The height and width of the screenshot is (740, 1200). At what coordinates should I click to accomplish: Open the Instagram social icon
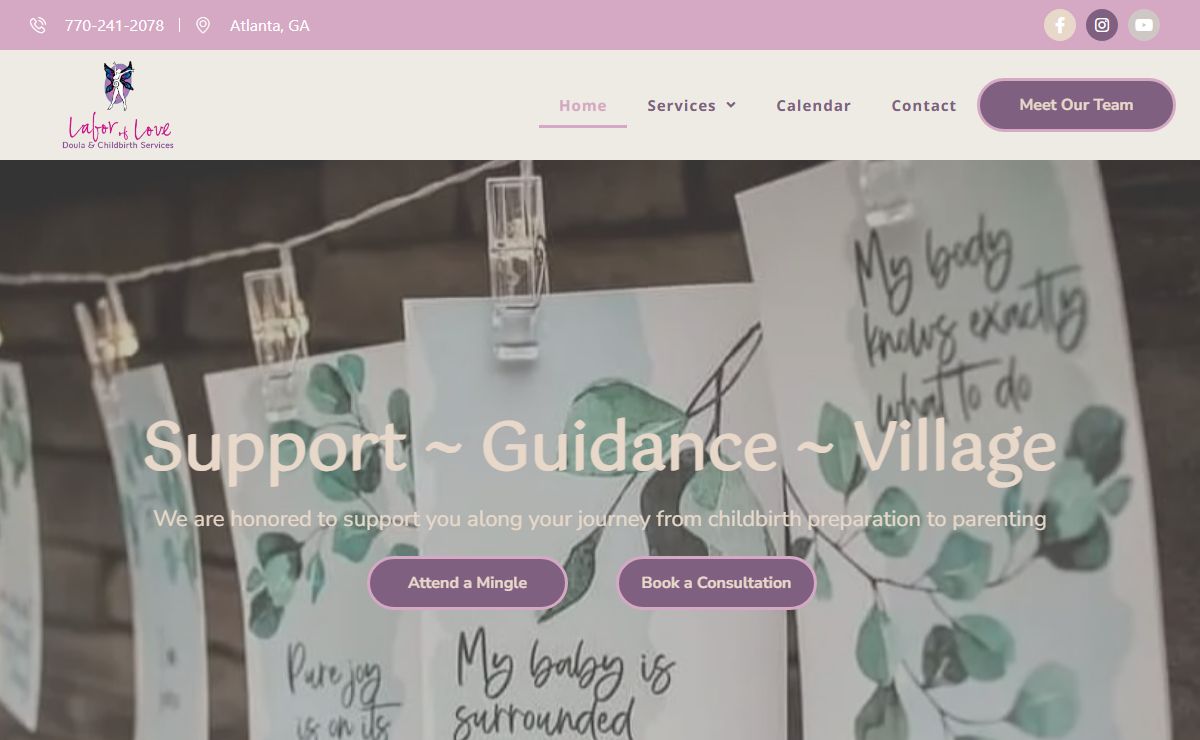[x=1102, y=25]
